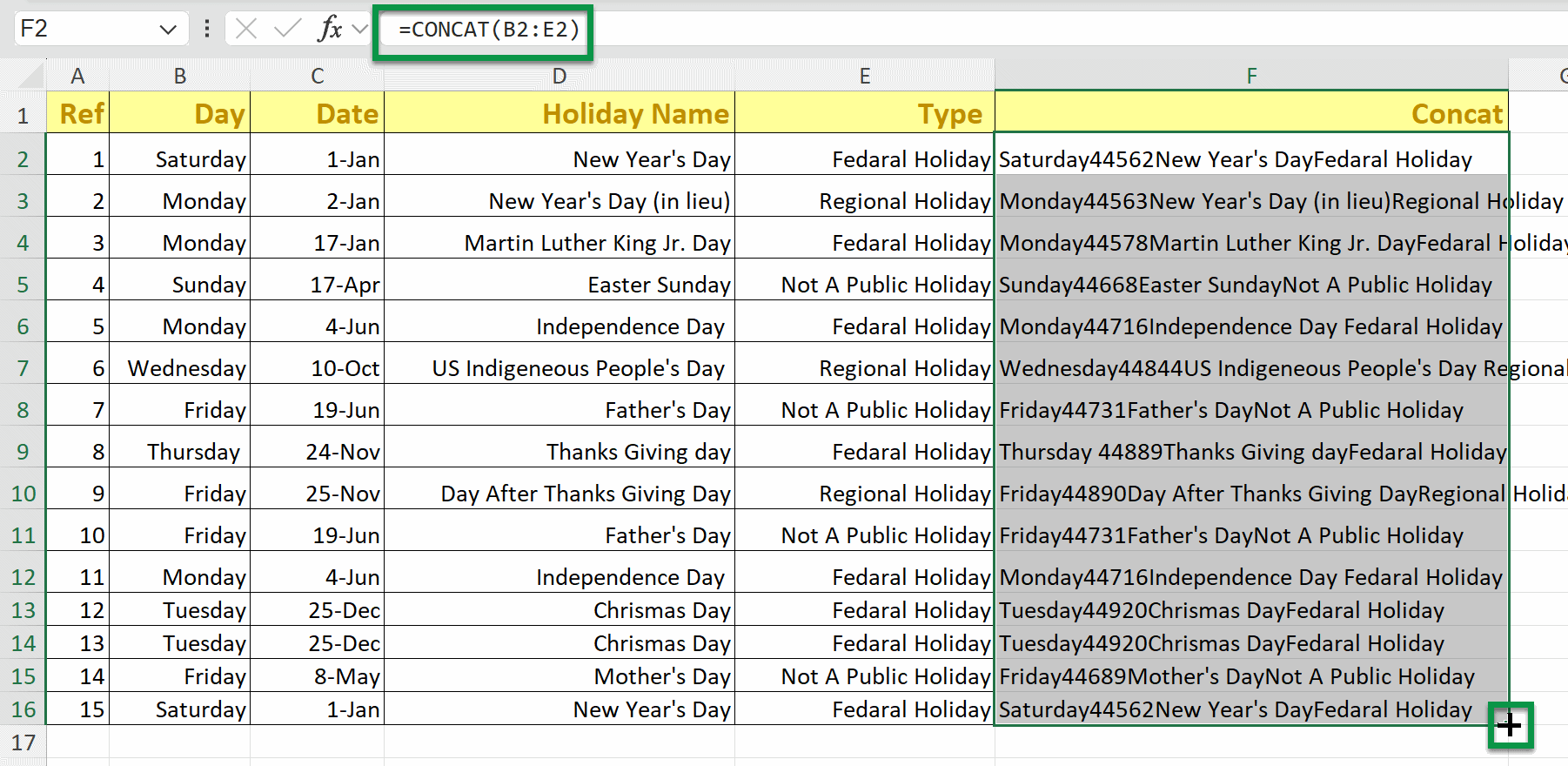The height and width of the screenshot is (766, 1568).
Task: Open the Name Box dropdown arrow
Action: tap(168, 30)
